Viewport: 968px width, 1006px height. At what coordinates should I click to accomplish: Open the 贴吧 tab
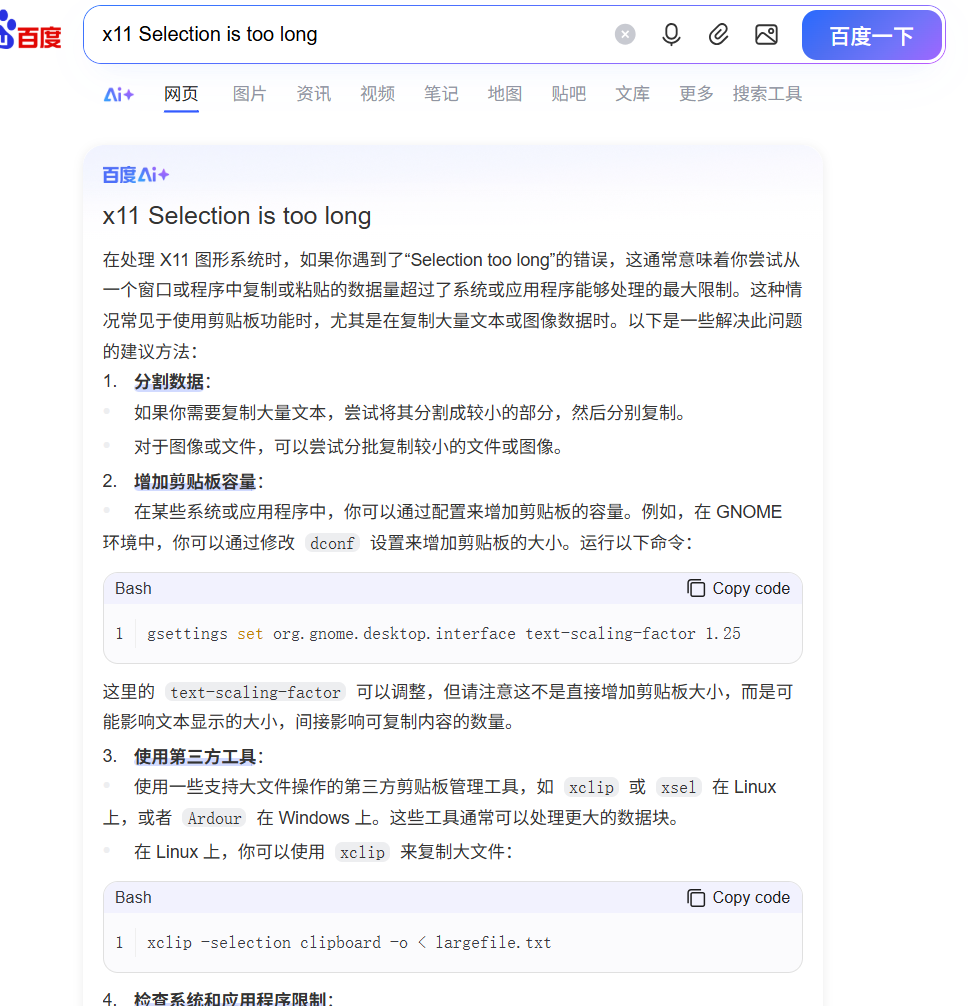(x=569, y=94)
